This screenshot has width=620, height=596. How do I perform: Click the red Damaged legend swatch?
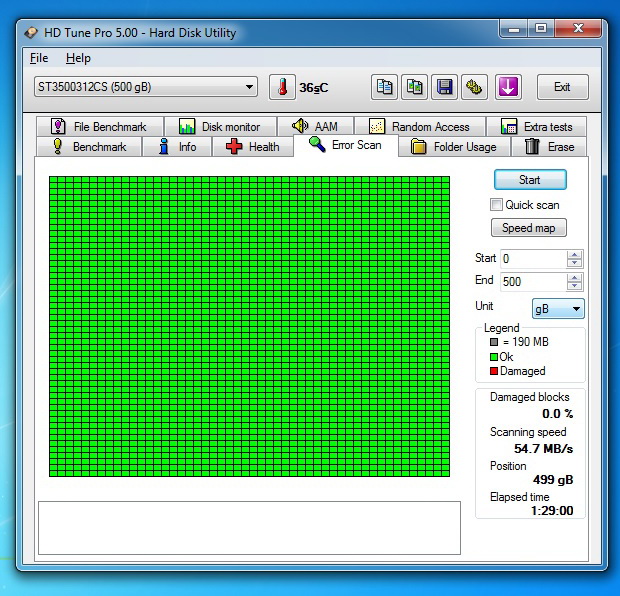[494, 371]
